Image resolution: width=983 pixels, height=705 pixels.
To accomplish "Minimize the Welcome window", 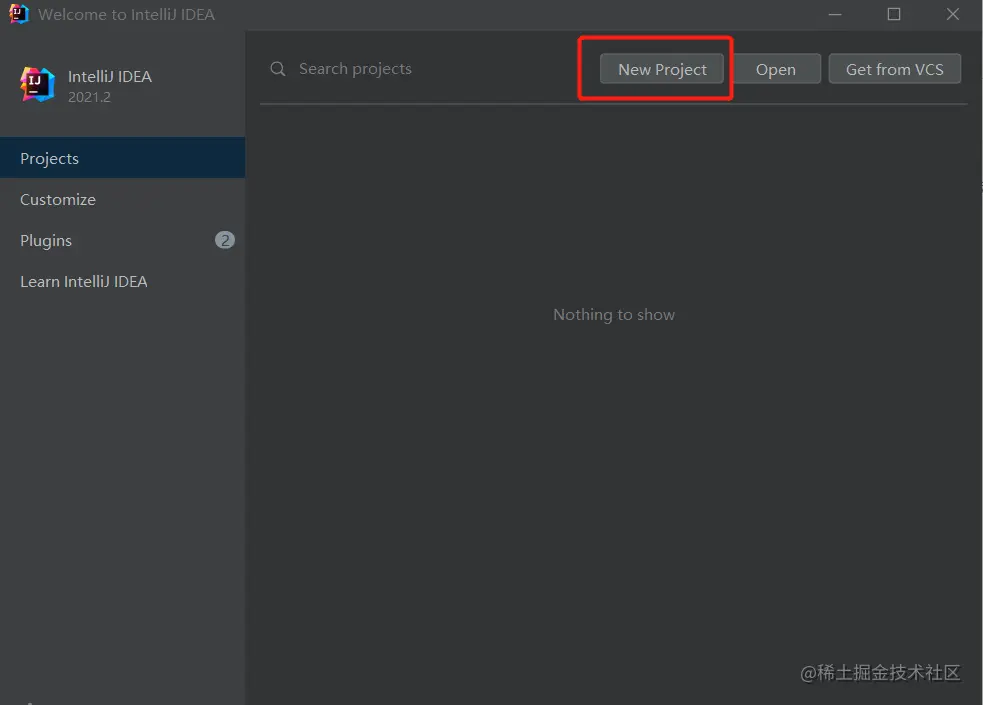I will click(835, 14).
